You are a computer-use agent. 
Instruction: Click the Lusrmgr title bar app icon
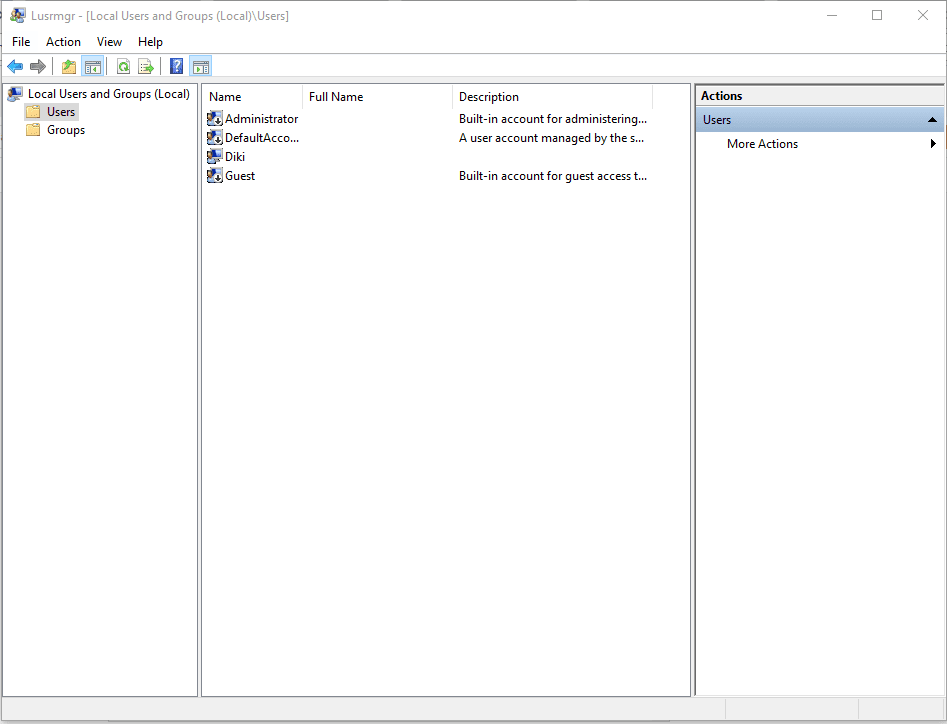coord(18,15)
